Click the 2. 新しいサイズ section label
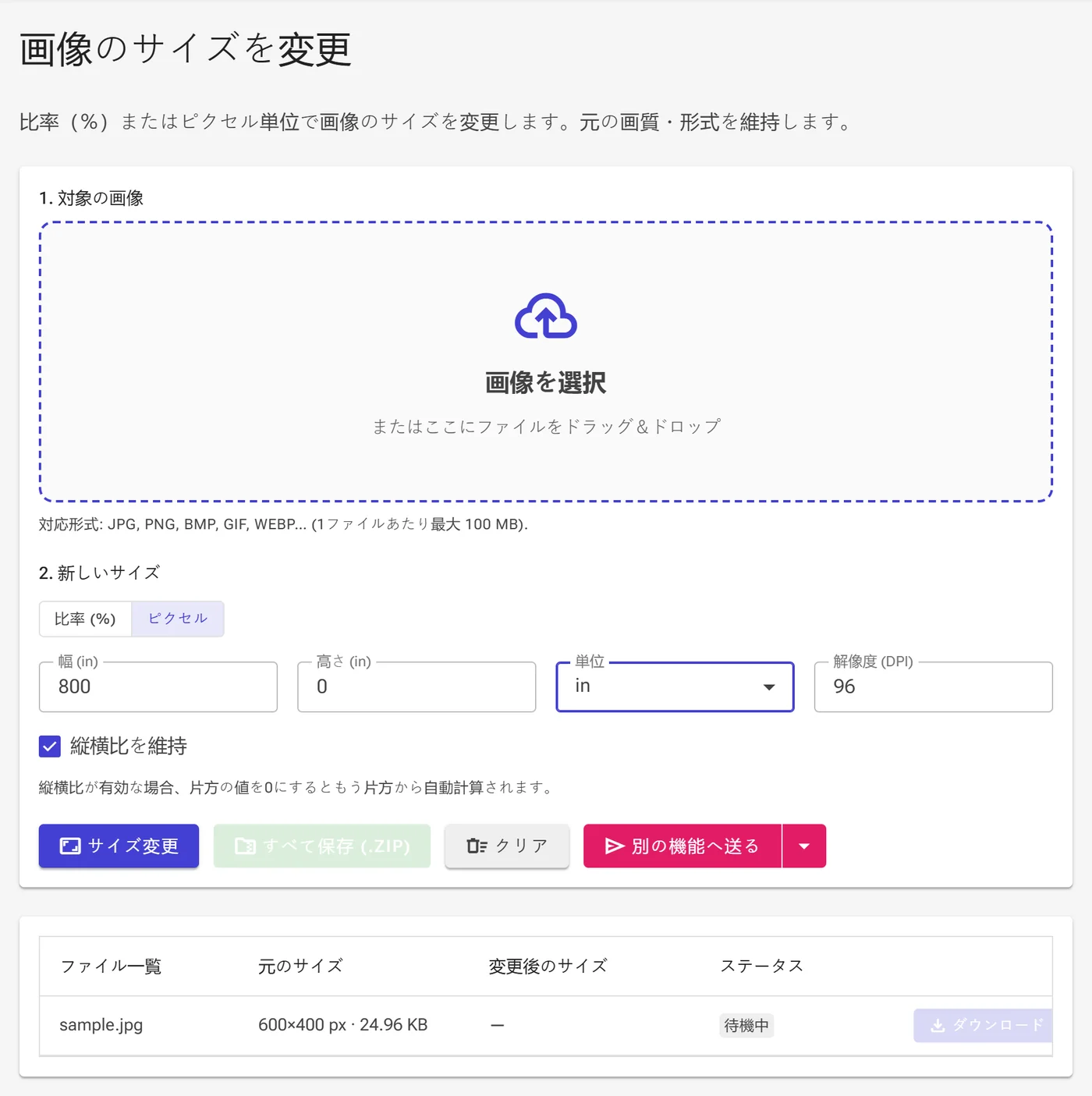The height and width of the screenshot is (1096, 1092). pos(99,573)
